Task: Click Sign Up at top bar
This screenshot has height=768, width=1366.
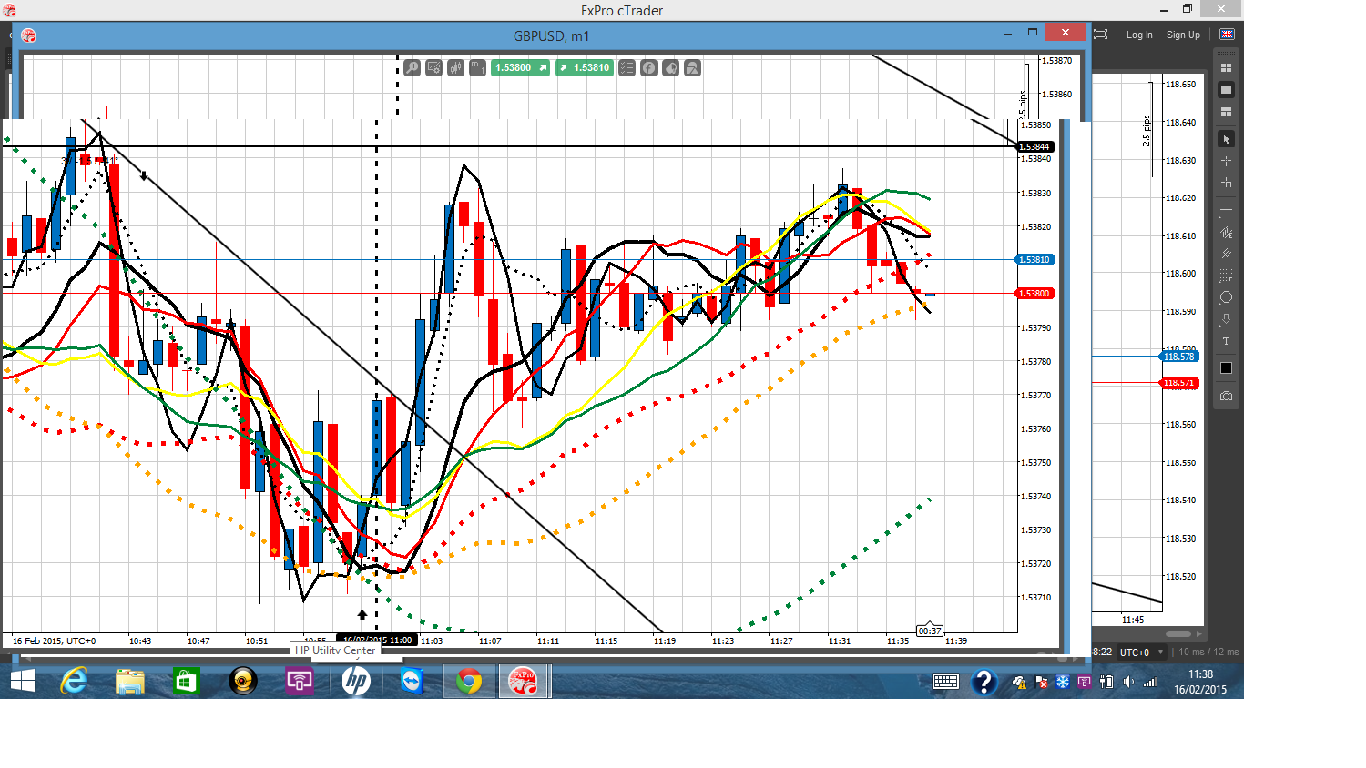Action: click(x=1183, y=35)
